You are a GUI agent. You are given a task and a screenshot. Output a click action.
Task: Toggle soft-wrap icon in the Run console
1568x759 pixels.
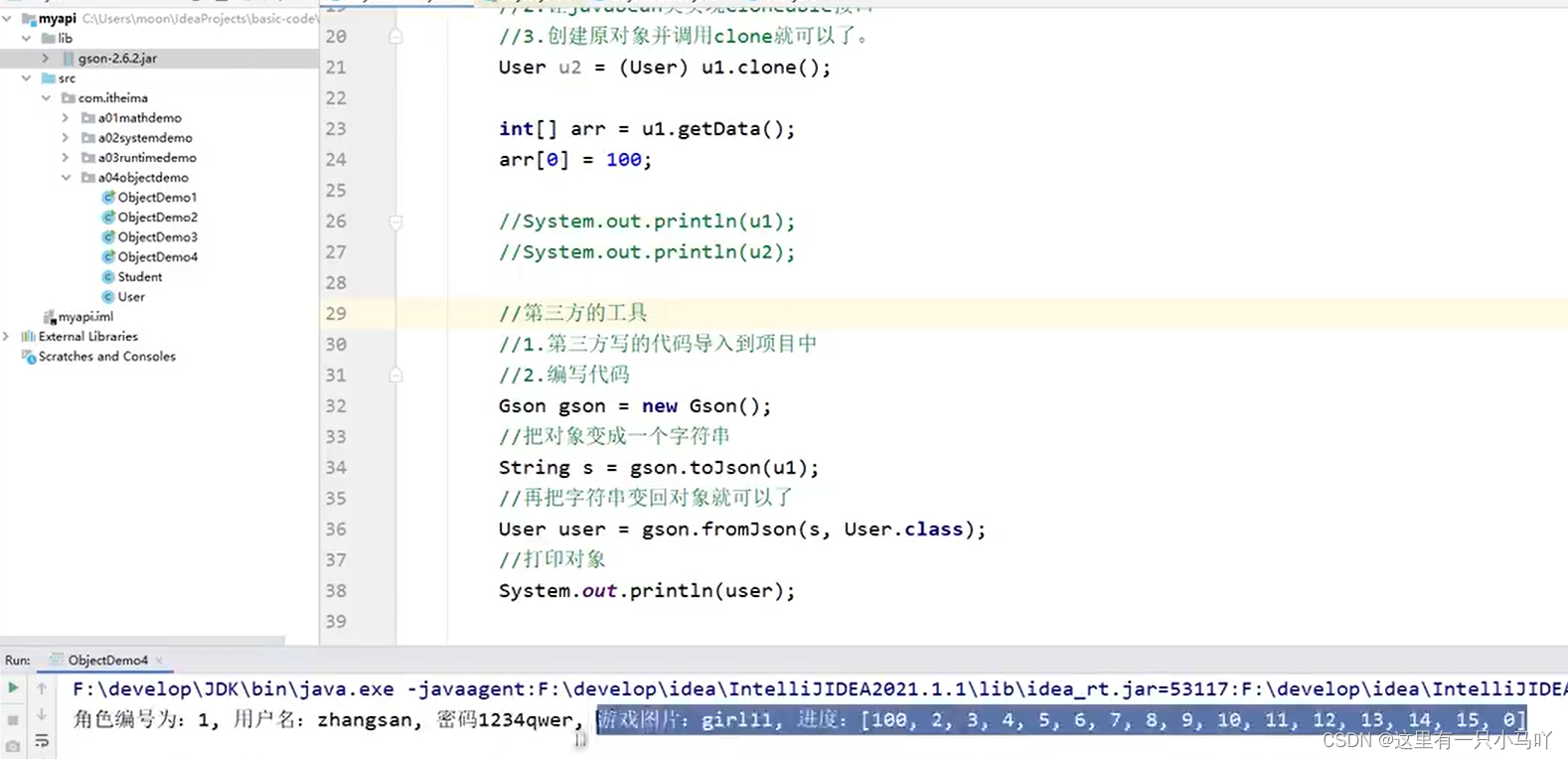42,741
